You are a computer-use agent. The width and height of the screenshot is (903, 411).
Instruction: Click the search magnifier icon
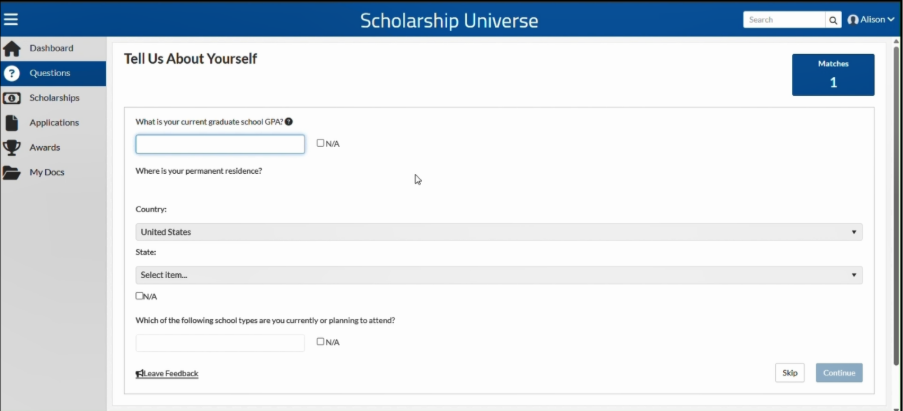tap(833, 20)
